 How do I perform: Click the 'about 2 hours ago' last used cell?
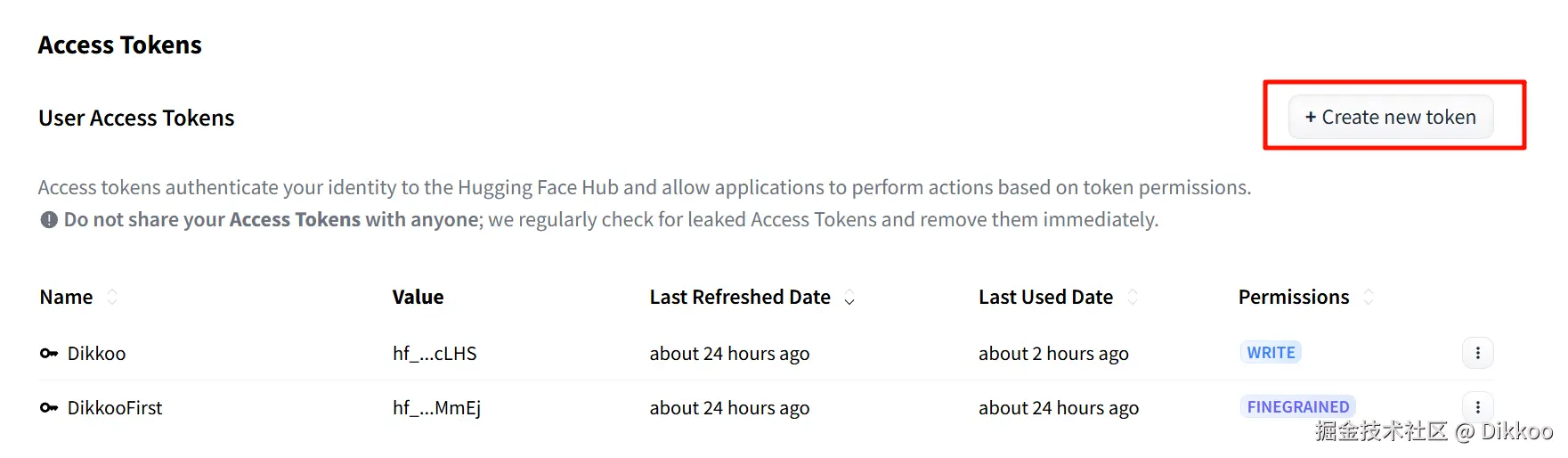click(x=1053, y=354)
